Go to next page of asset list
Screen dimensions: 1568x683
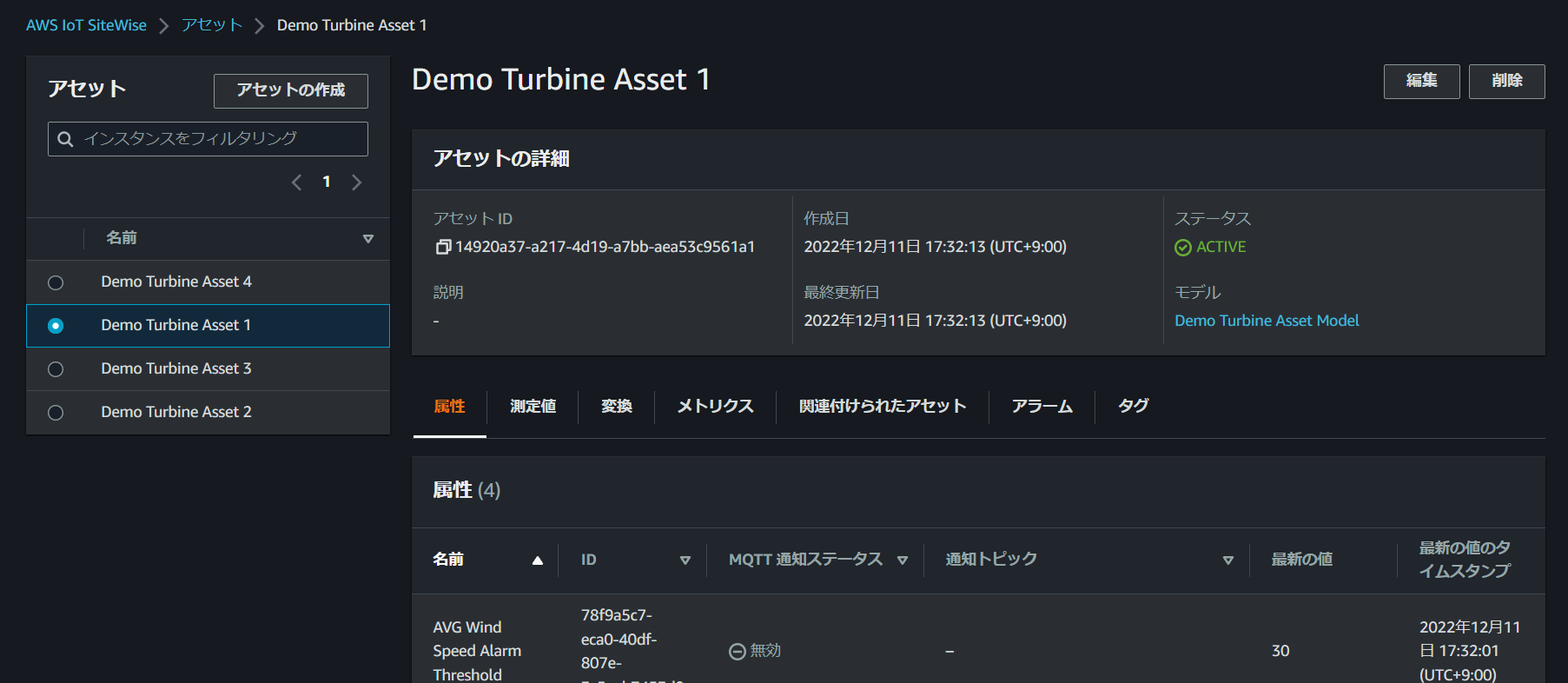(x=356, y=182)
